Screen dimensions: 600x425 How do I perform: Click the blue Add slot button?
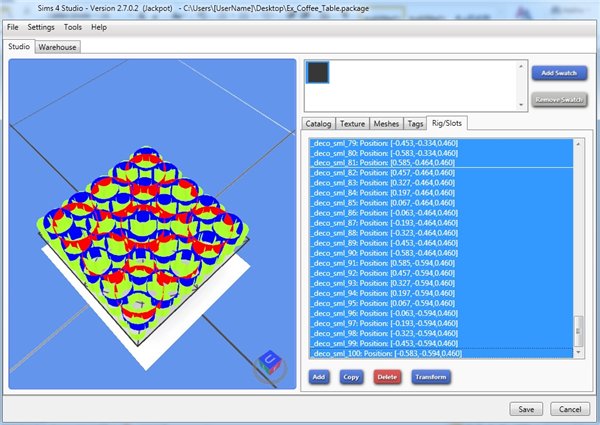tap(319, 377)
